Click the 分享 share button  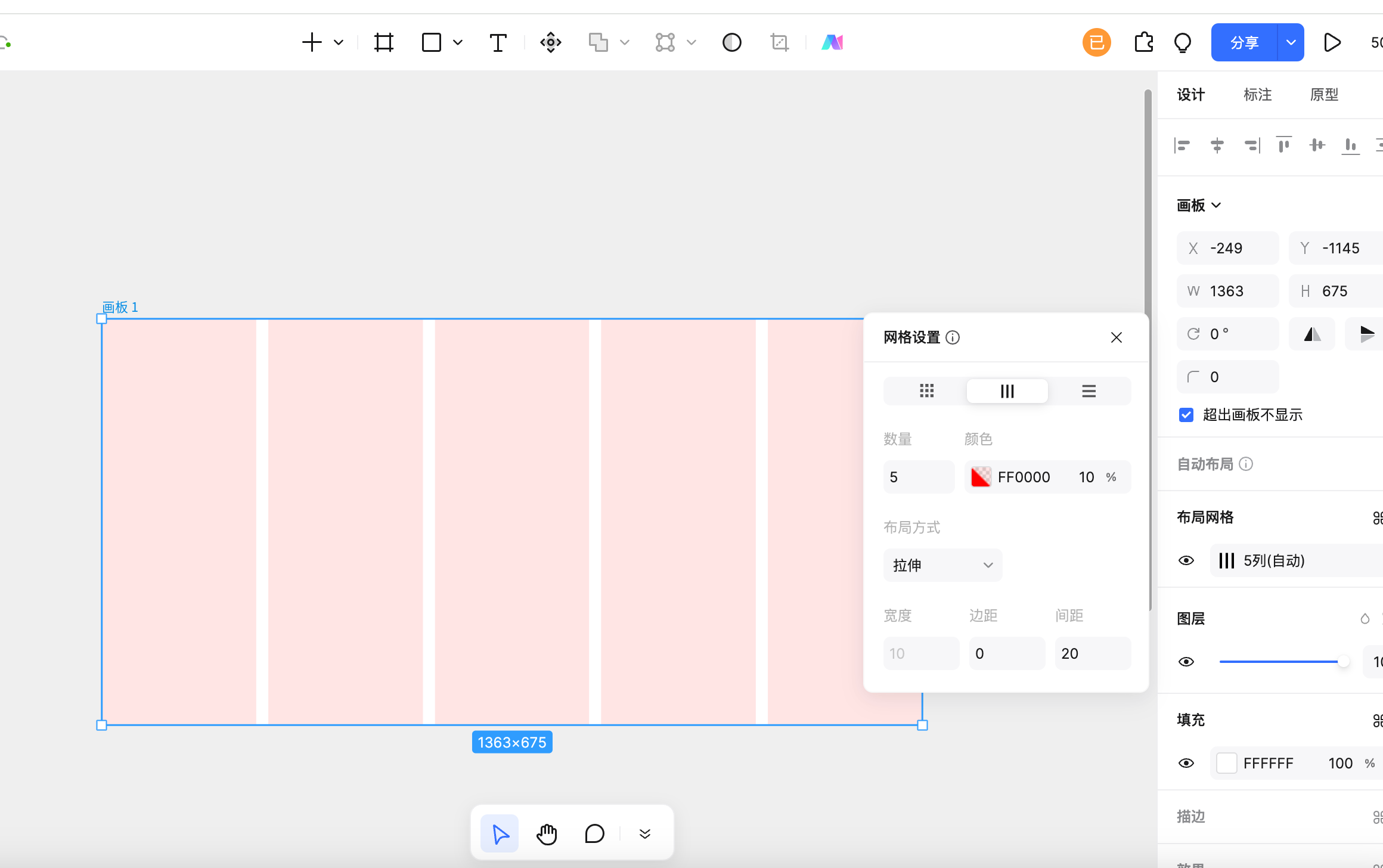pos(1245,42)
